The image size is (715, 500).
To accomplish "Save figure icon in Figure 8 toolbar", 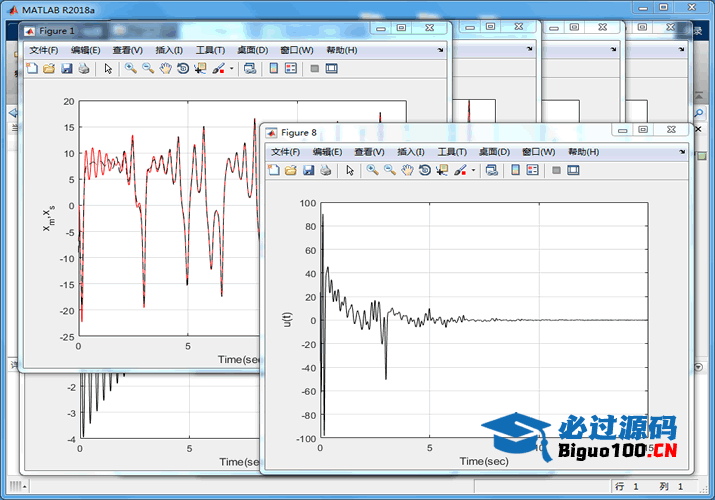I will click(308, 170).
